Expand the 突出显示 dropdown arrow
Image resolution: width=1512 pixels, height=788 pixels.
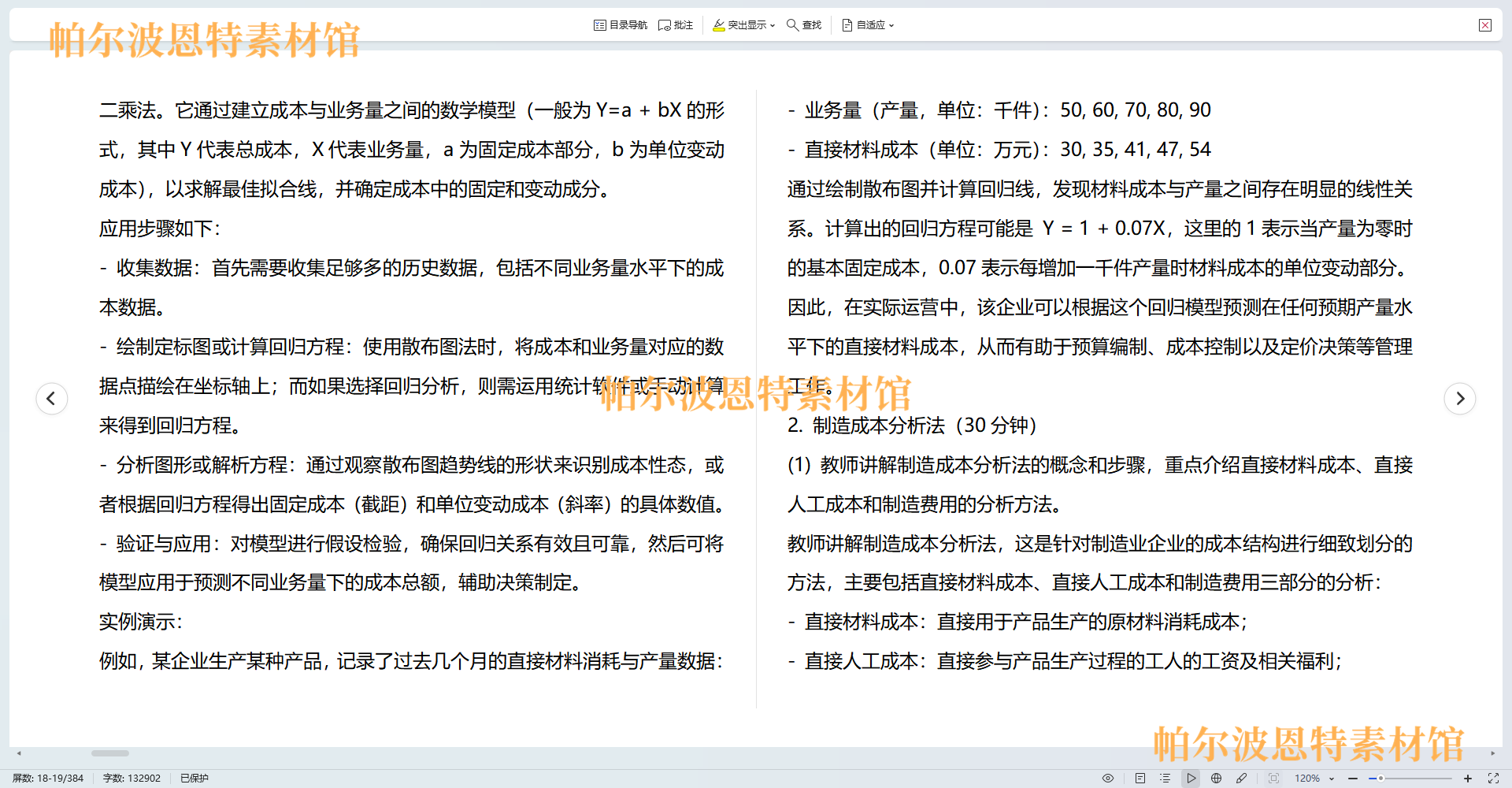click(x=773, y=25)
